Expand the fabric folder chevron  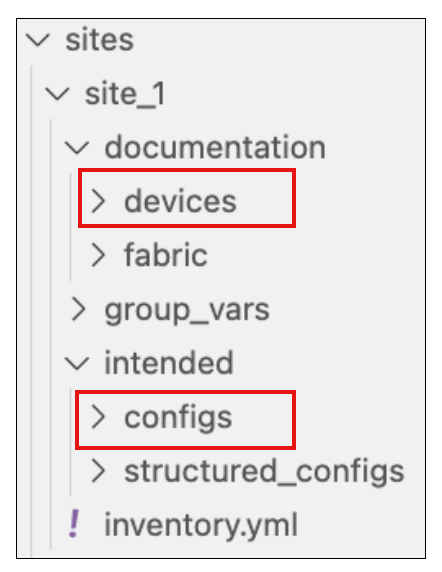[98, 255]
